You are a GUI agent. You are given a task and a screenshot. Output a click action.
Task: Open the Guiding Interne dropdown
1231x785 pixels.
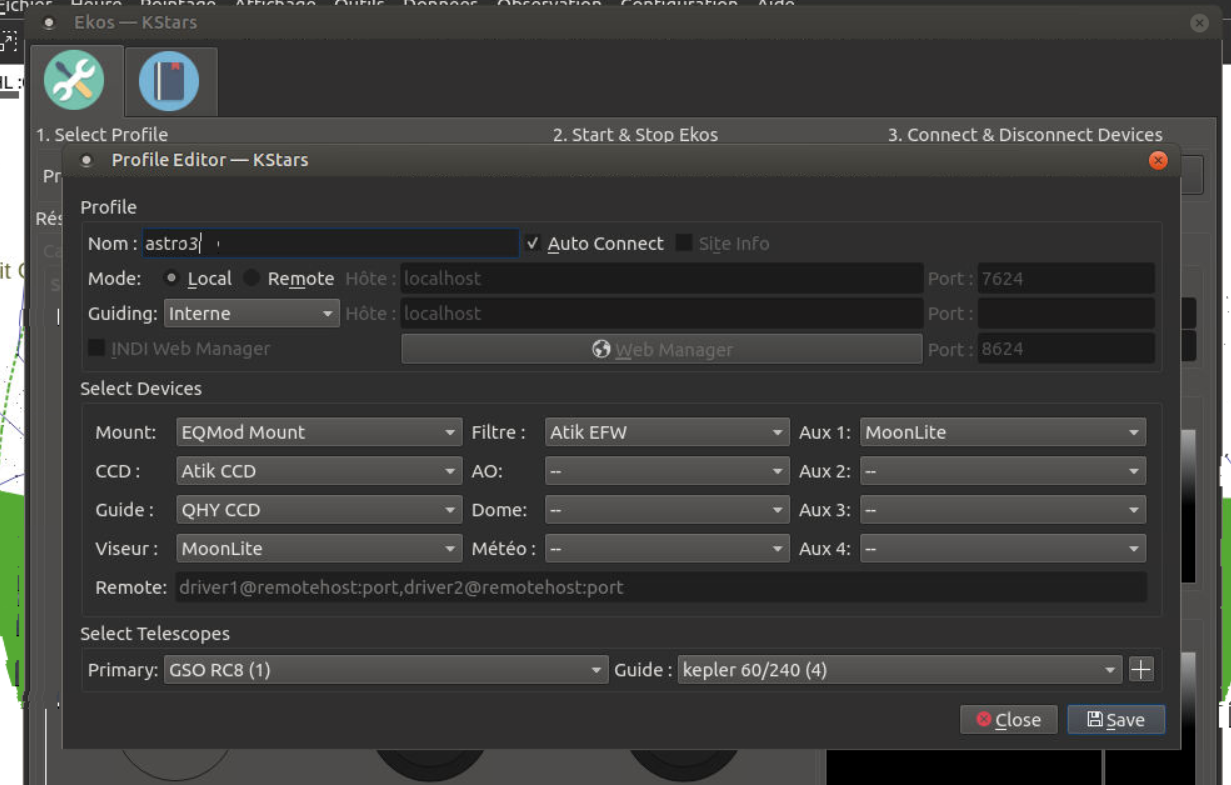pyautogui.click(x=251, y=314)
